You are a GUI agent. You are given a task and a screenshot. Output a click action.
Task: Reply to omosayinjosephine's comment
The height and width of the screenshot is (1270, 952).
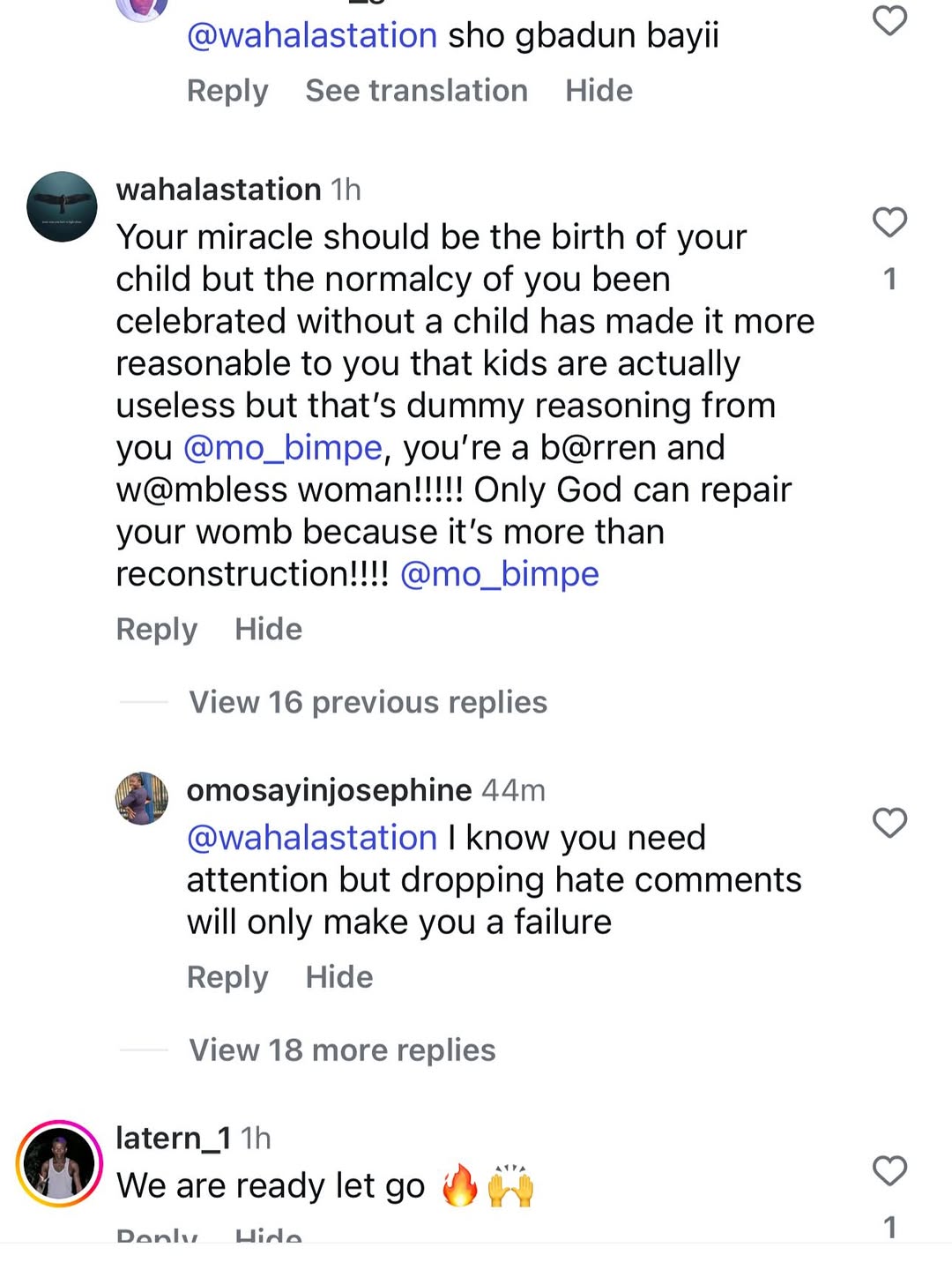pos(227,977)
